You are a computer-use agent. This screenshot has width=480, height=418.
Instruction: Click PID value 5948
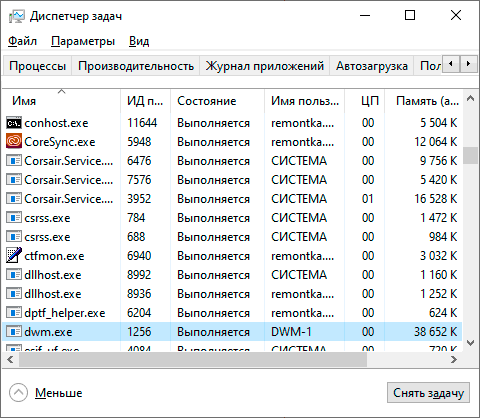coord(139,142)
